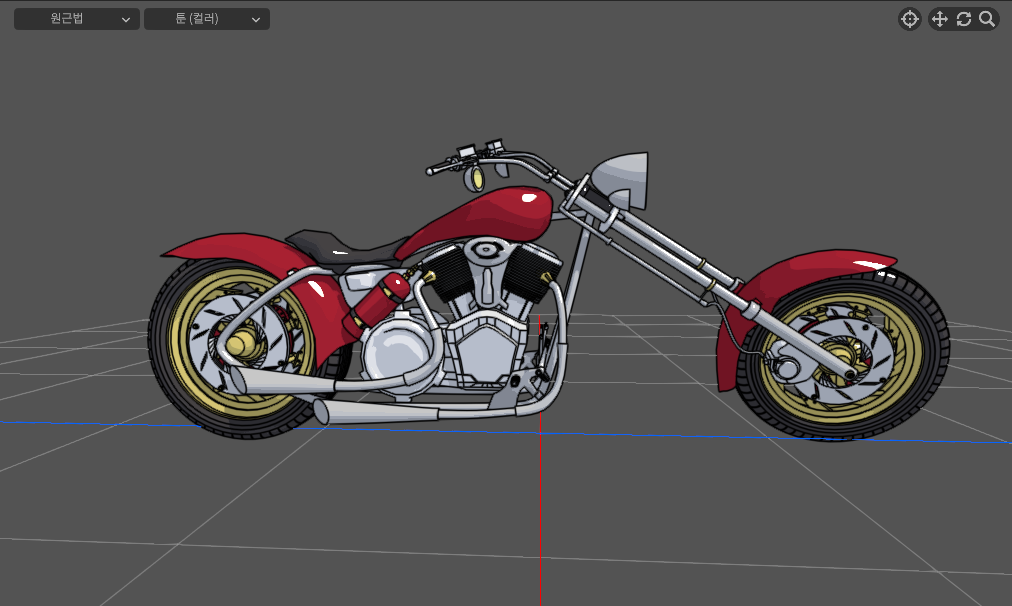Open the 툰 (컬러) render style dropdown
Viewport: 1012px width, 606px height.
point(206,19)
